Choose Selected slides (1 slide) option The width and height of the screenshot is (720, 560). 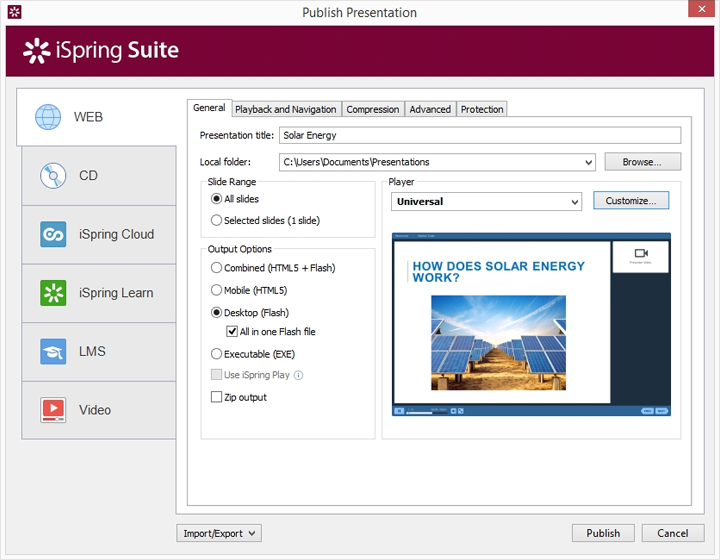(x=216, y=220)
